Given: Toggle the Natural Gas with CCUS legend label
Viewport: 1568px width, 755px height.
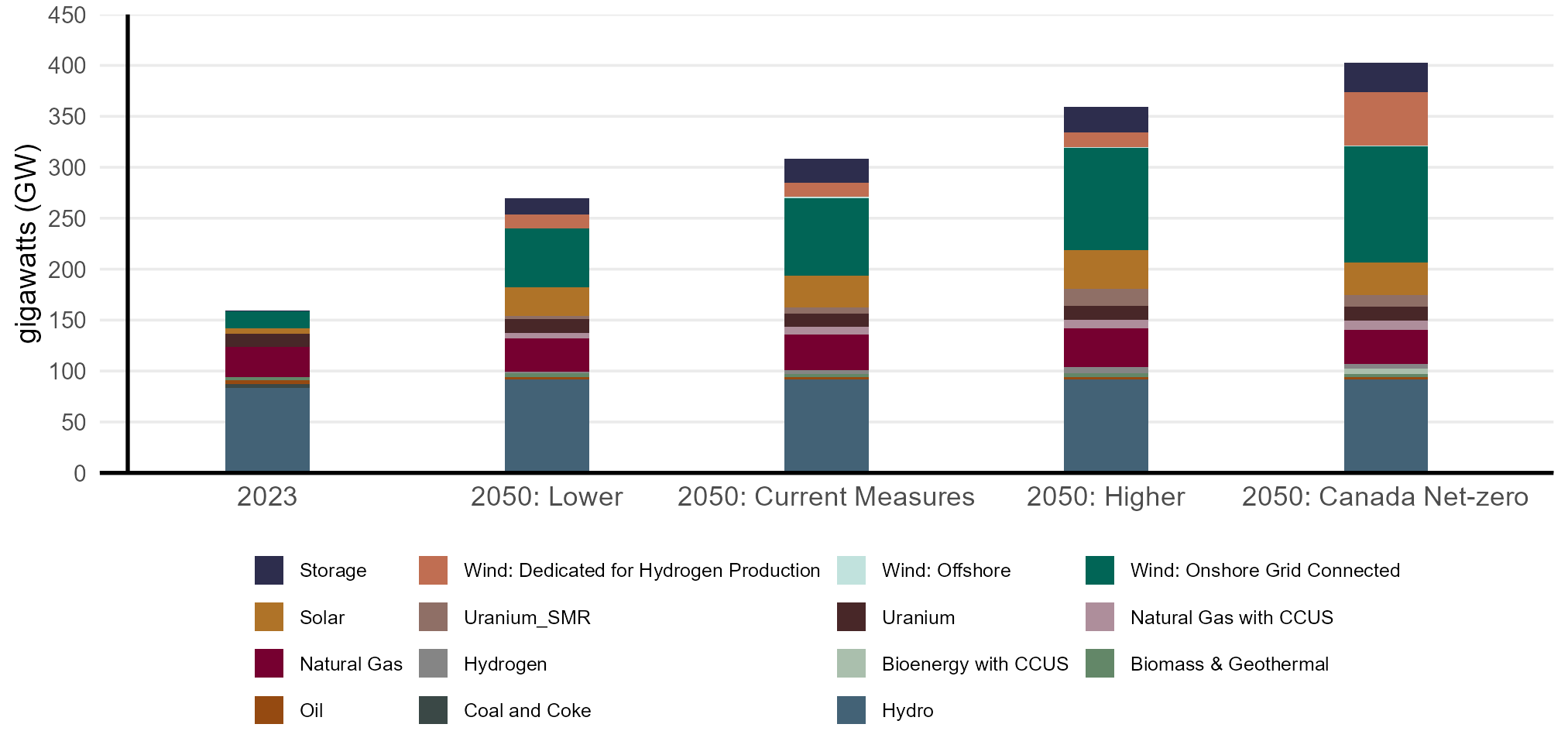Looking at the screenshot, I should [1231, 617].
